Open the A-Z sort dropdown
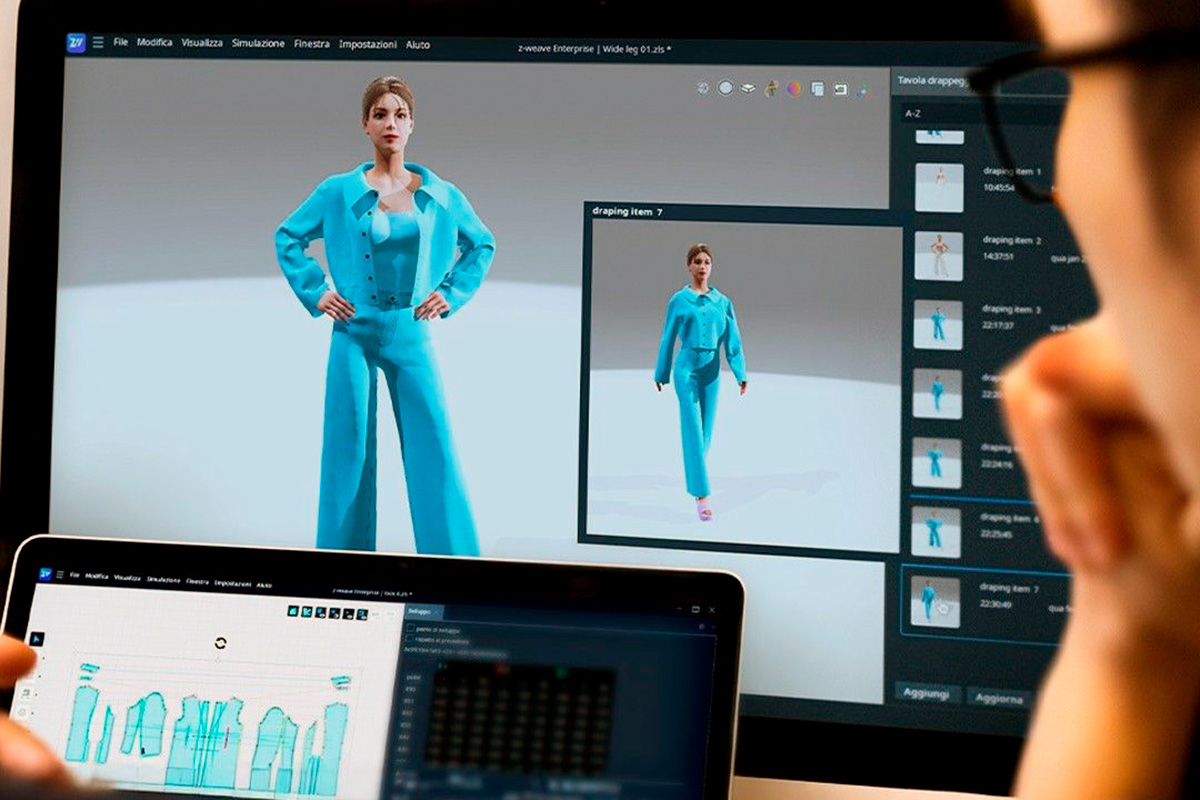Image resolution: width=1200 pixels, height=800 pixels. (x=913, y=114)
